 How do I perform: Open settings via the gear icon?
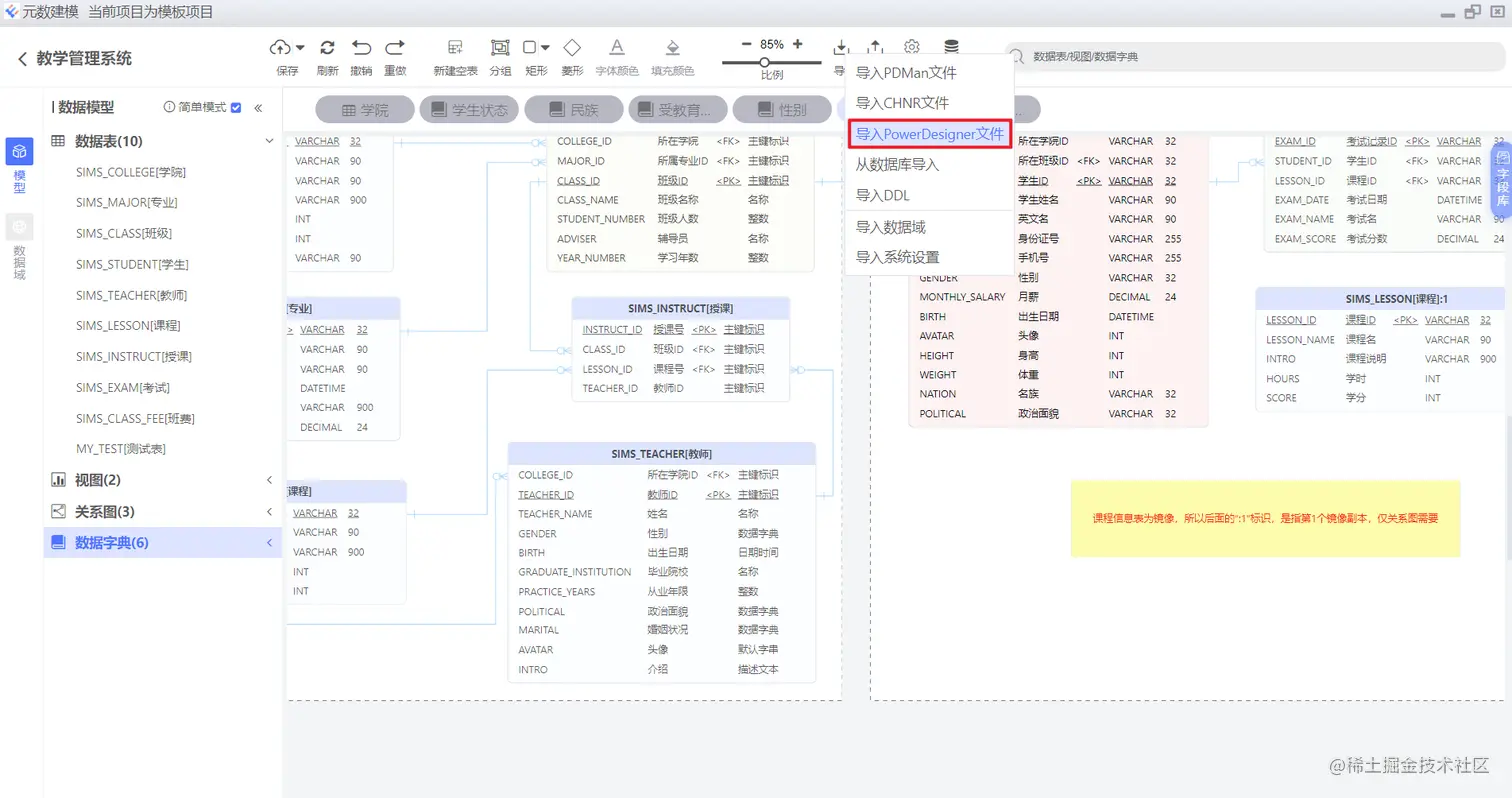pyautogui.click(x=911, y=46)
